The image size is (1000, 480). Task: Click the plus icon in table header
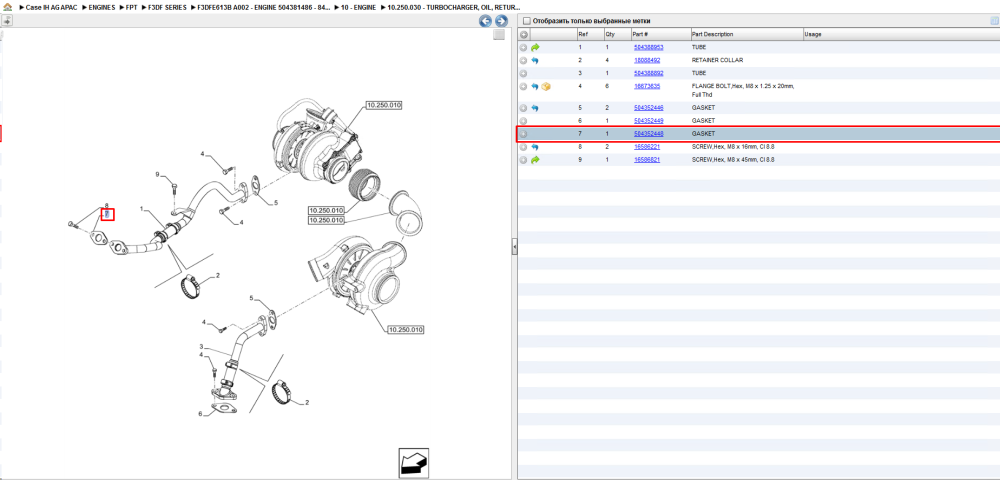tap(524, 34)
